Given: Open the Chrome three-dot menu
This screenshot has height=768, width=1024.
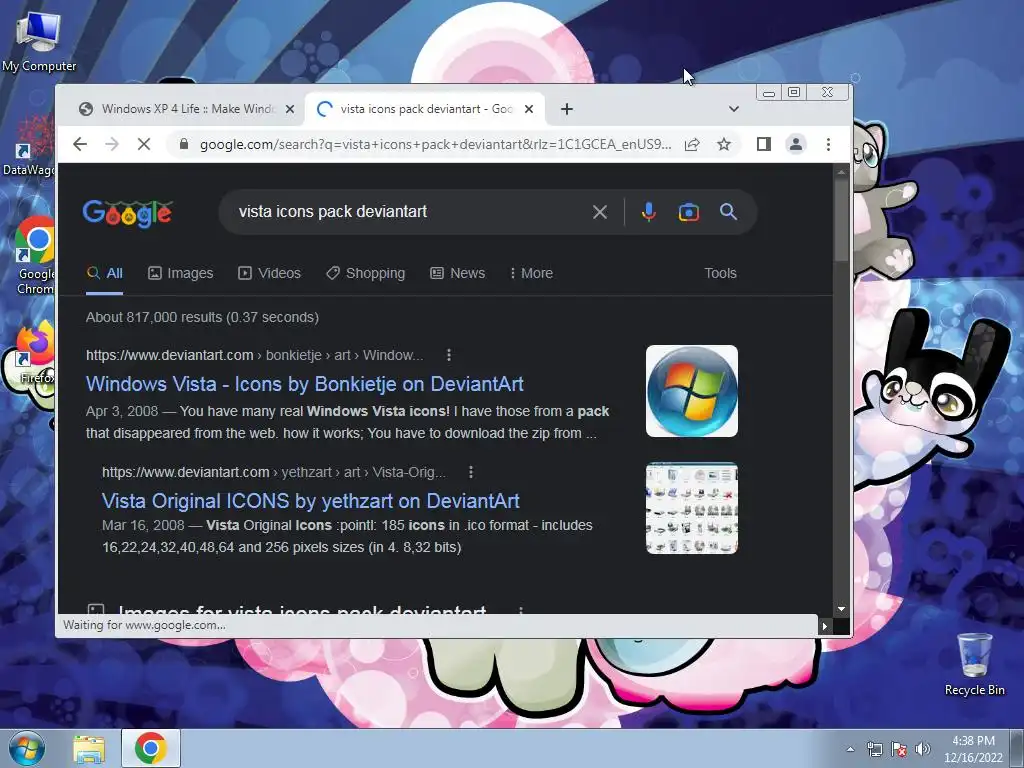Looking at the screenshot, I should (x=828, y=144).
